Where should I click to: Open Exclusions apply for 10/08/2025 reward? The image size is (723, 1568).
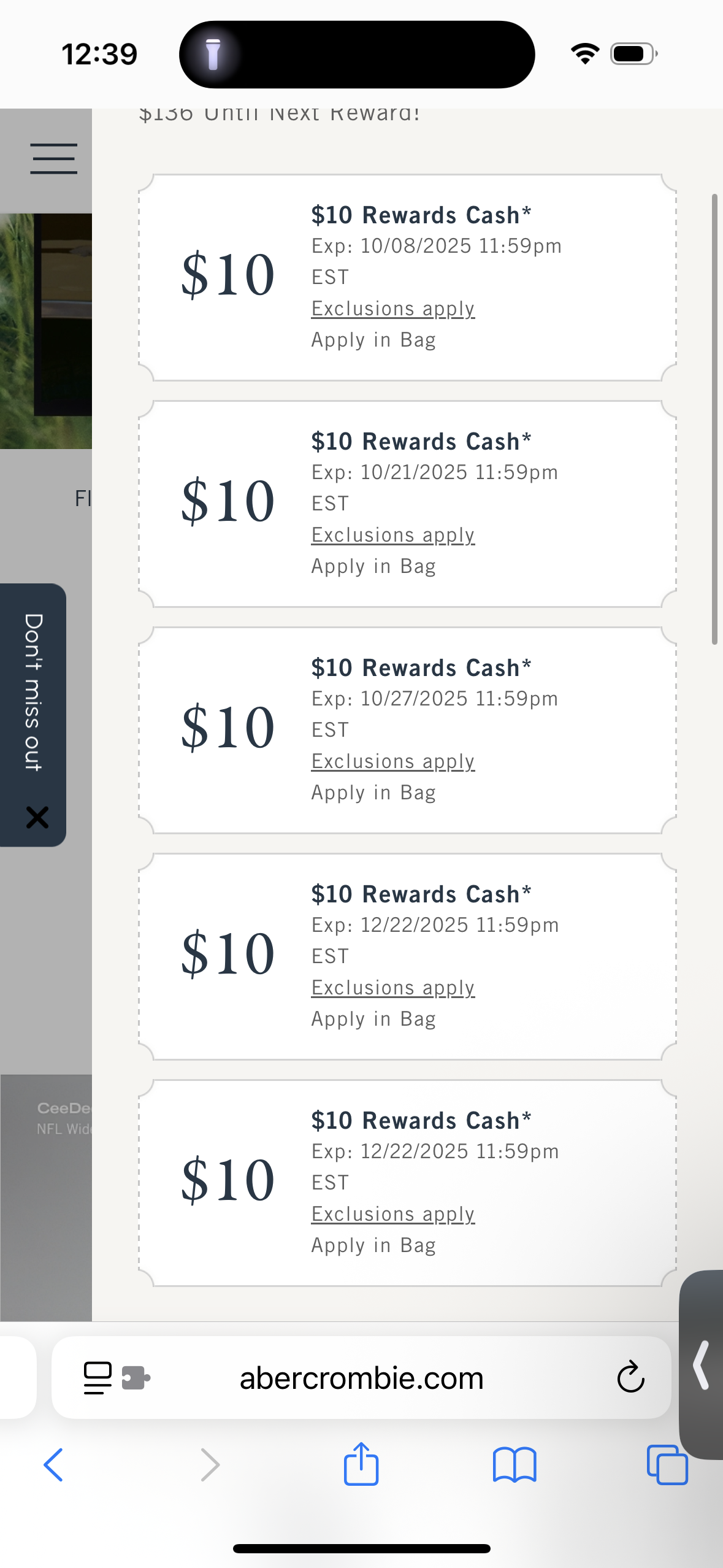pyautogui.click(x=393, y=309)
